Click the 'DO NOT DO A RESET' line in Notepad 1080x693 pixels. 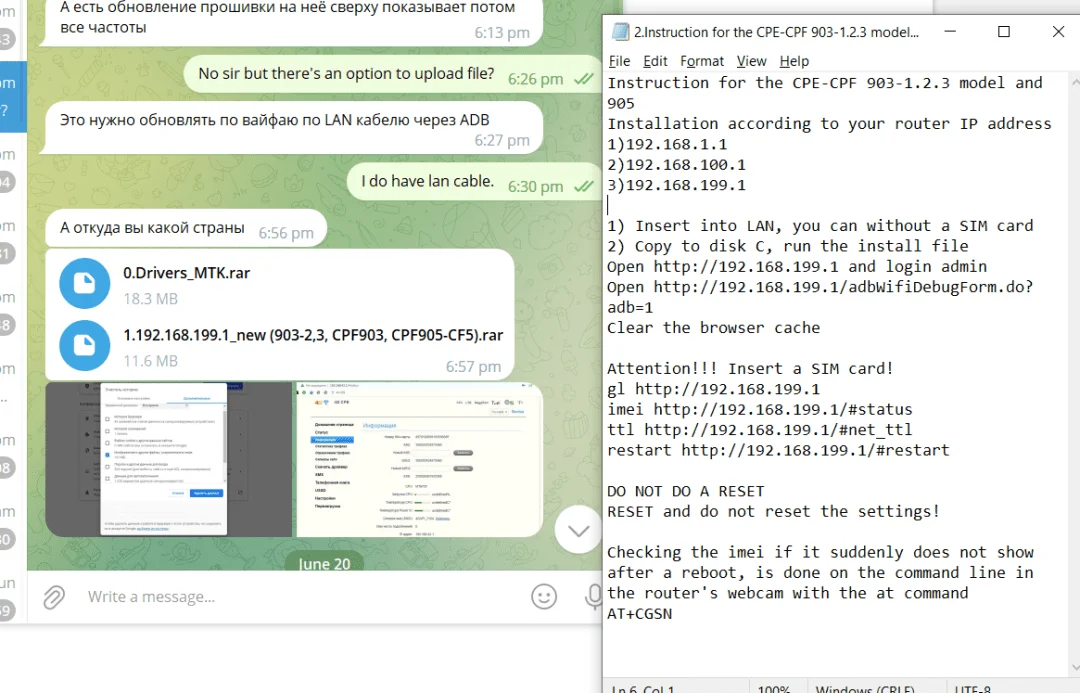point(685,491)
